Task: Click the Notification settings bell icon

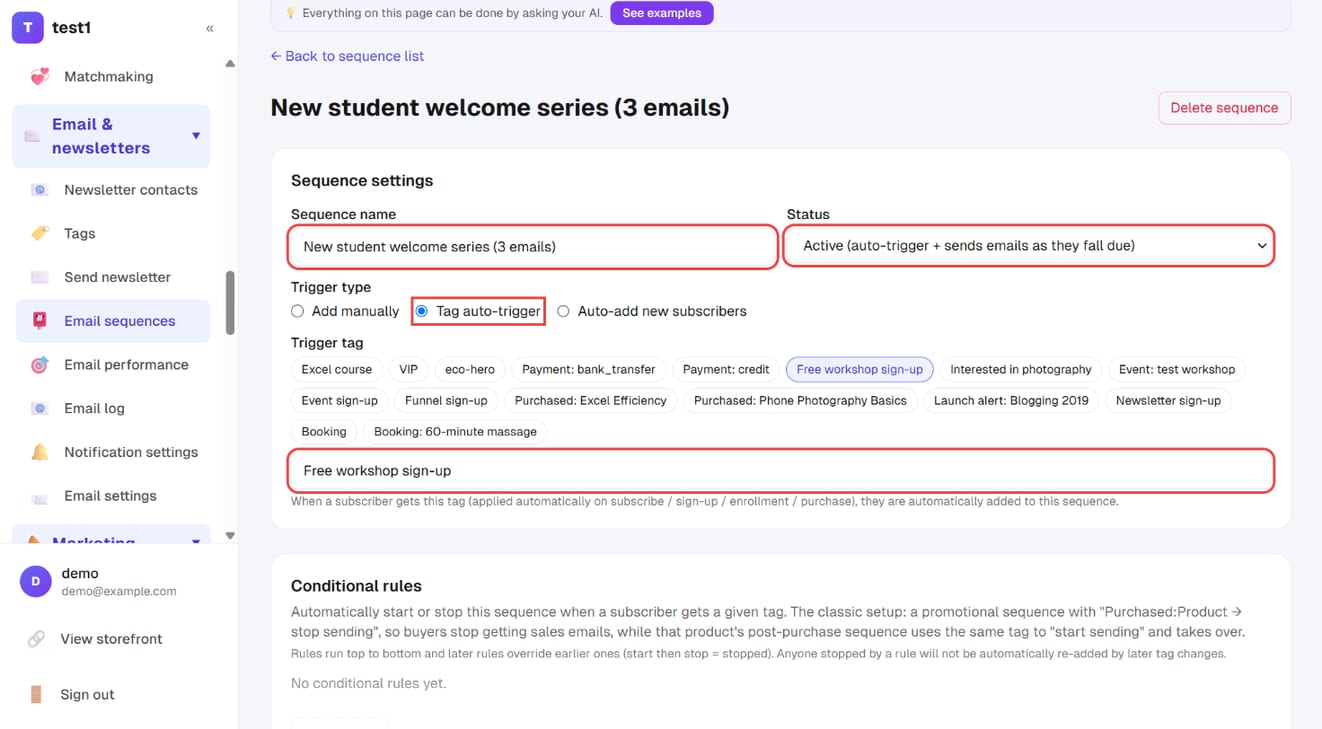Action: coord(40,452)
